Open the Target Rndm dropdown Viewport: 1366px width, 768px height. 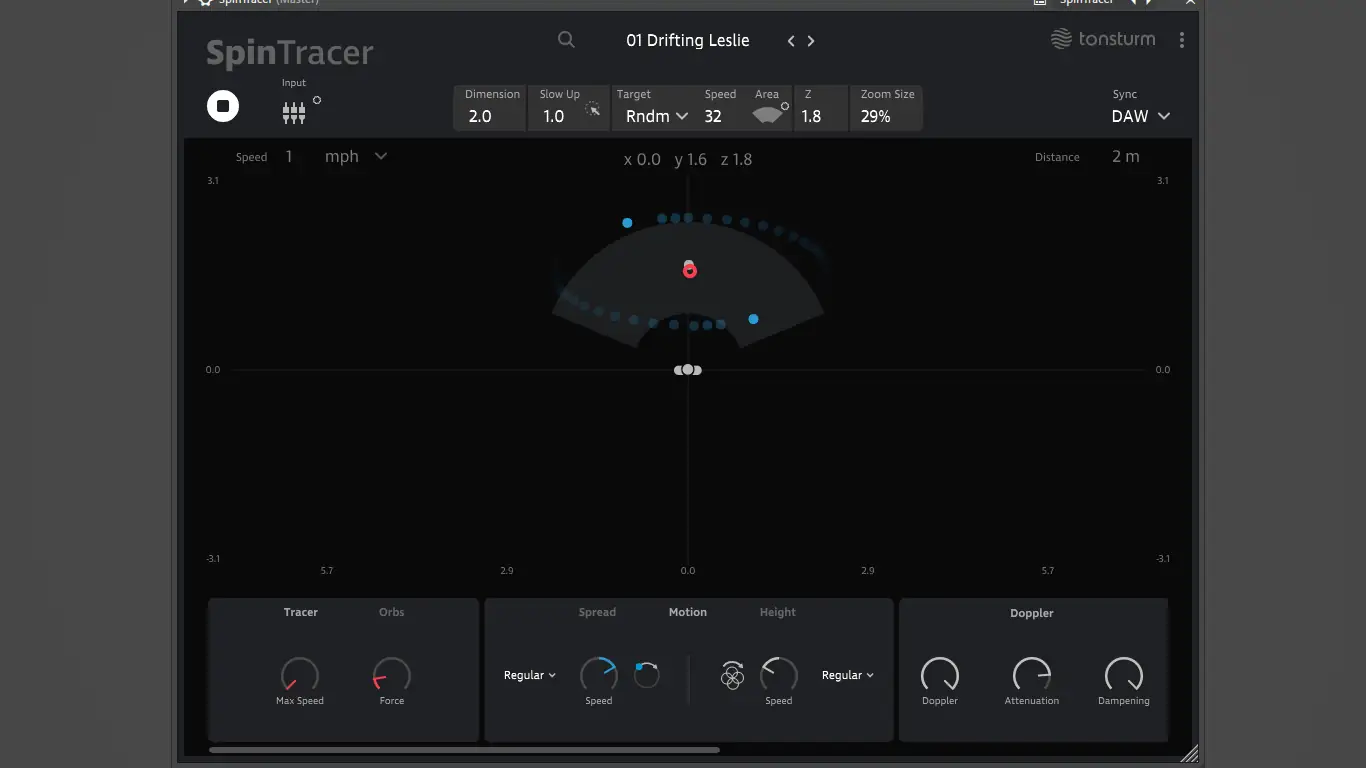pos(655,116)
